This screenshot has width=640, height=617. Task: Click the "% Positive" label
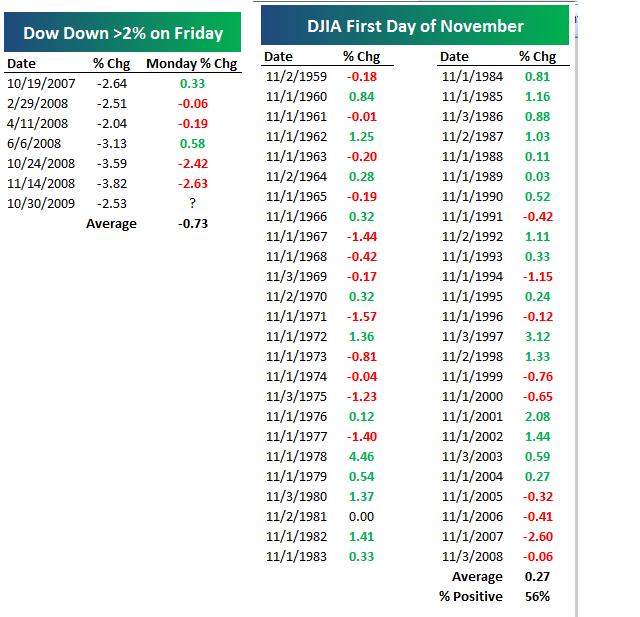[471, 597]
